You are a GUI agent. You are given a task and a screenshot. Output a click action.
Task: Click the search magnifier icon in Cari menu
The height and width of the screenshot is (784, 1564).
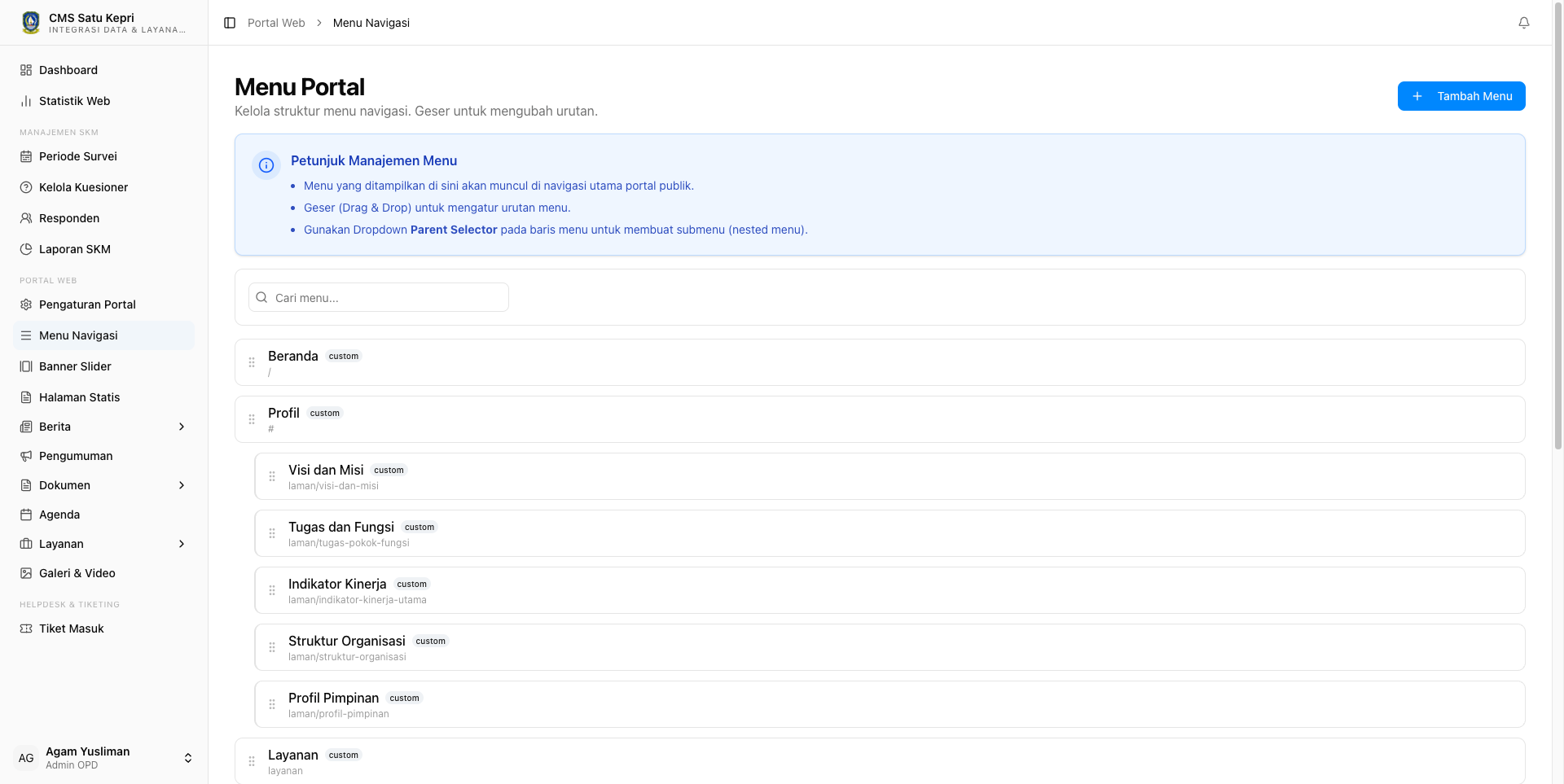click(261, 297)
